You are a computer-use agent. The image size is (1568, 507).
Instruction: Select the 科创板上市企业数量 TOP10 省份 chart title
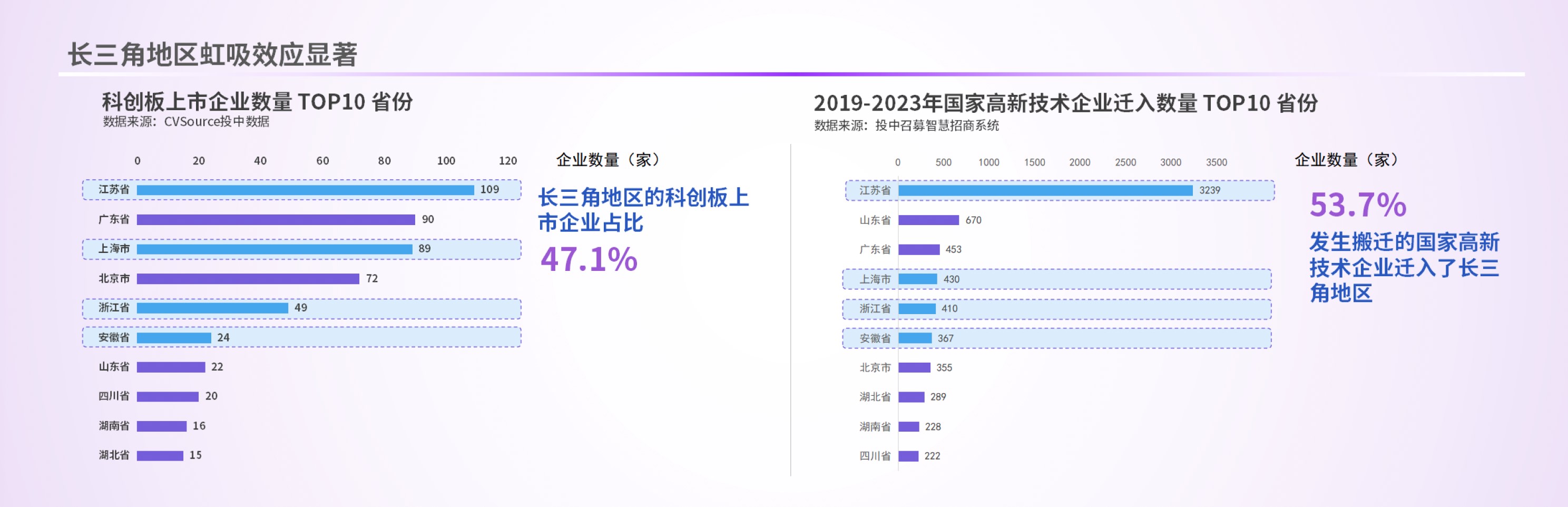pyautogui.click(x=257, y=102)
